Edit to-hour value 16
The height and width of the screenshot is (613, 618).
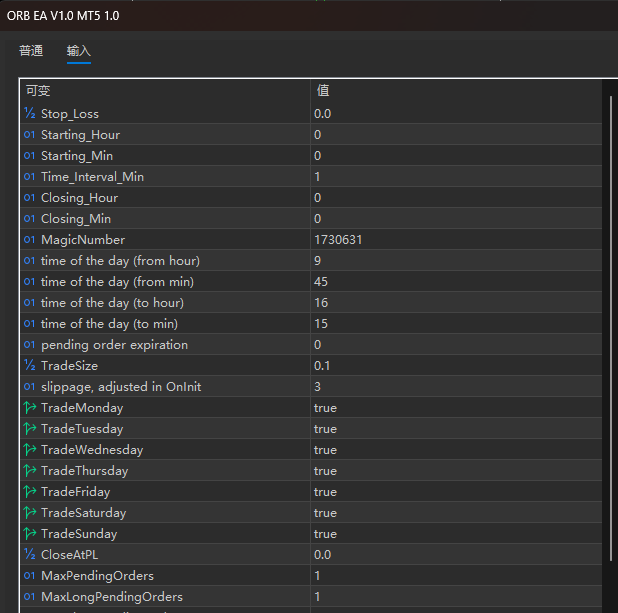(456, 302)
